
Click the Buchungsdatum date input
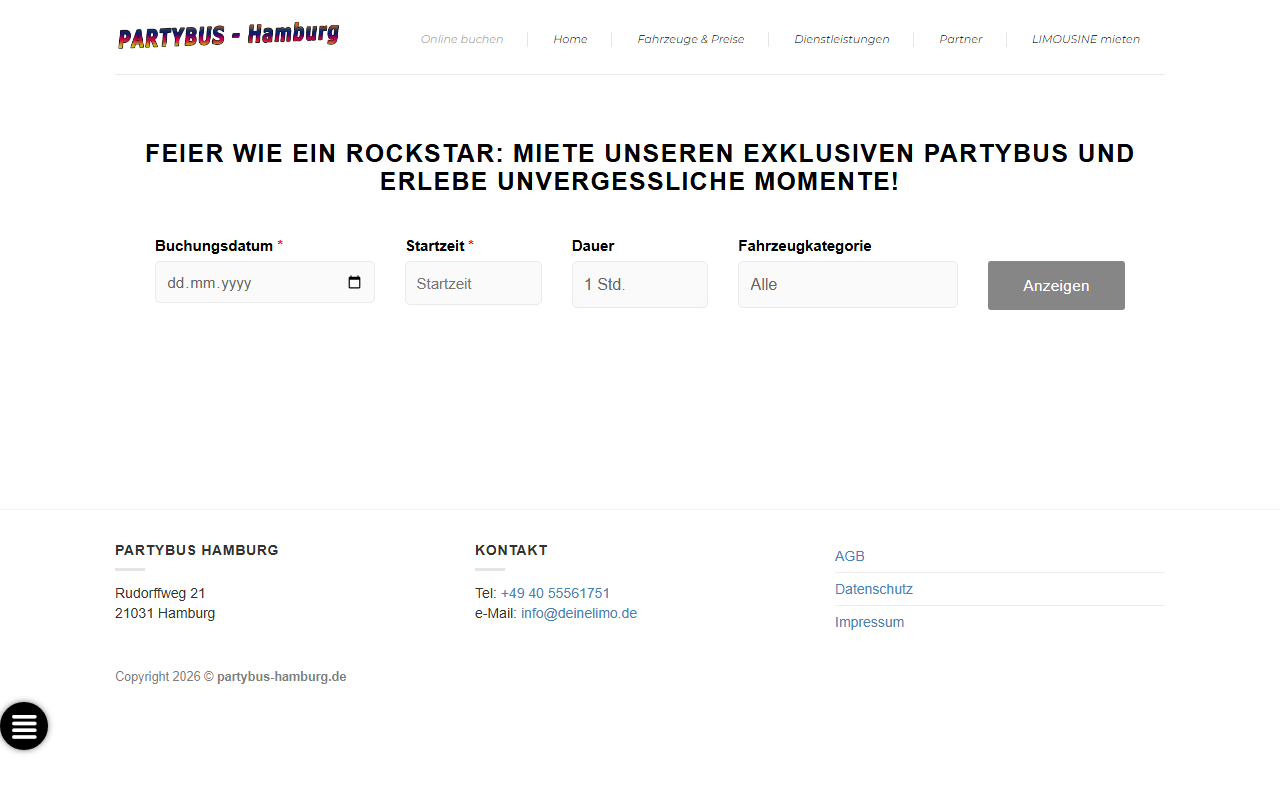(x=265, y=283)
